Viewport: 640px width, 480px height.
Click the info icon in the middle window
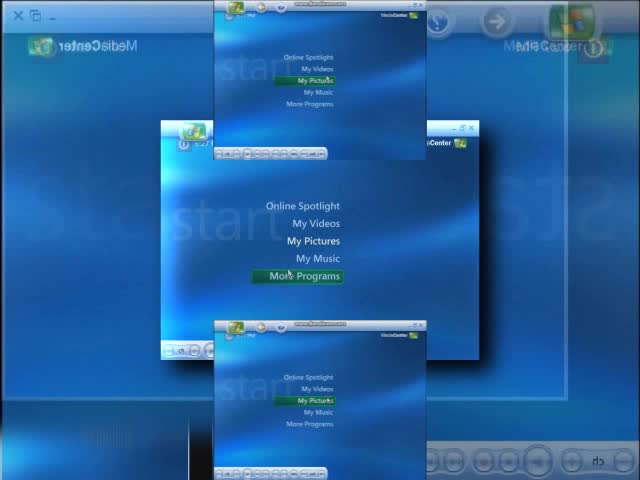pyautogui.click(x=184, y=144)
